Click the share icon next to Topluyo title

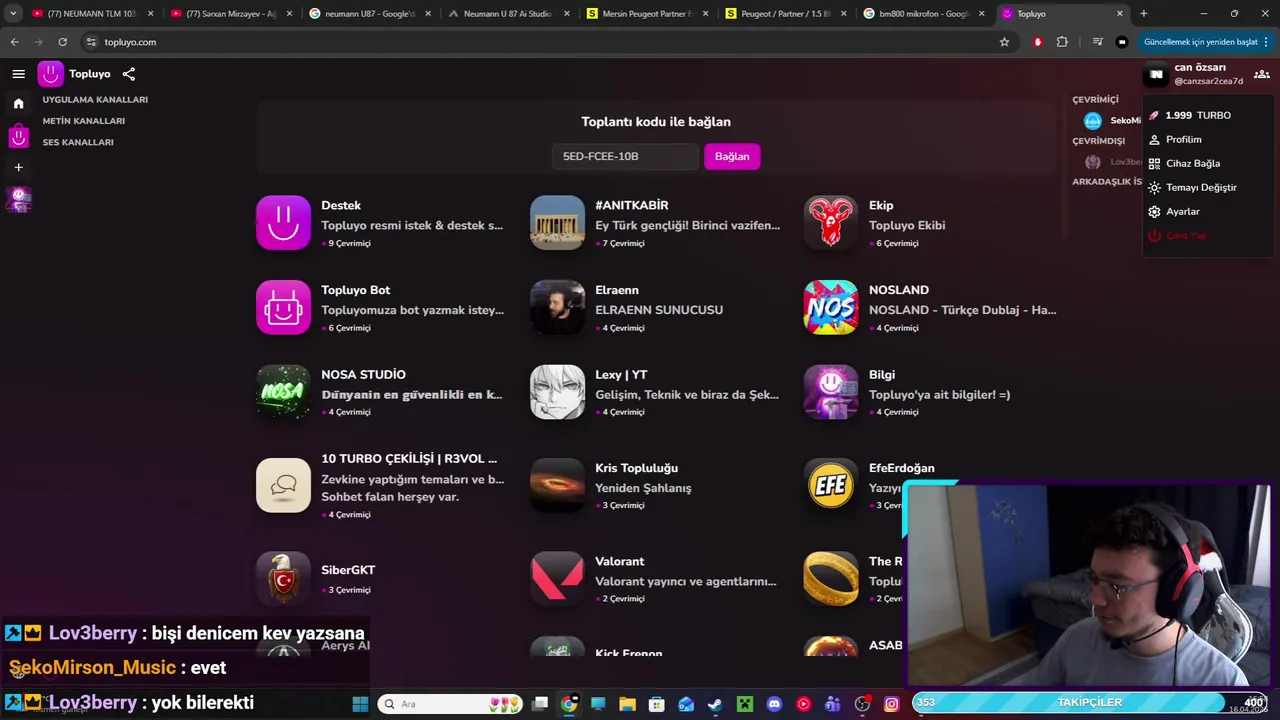[x=129, y=74]
